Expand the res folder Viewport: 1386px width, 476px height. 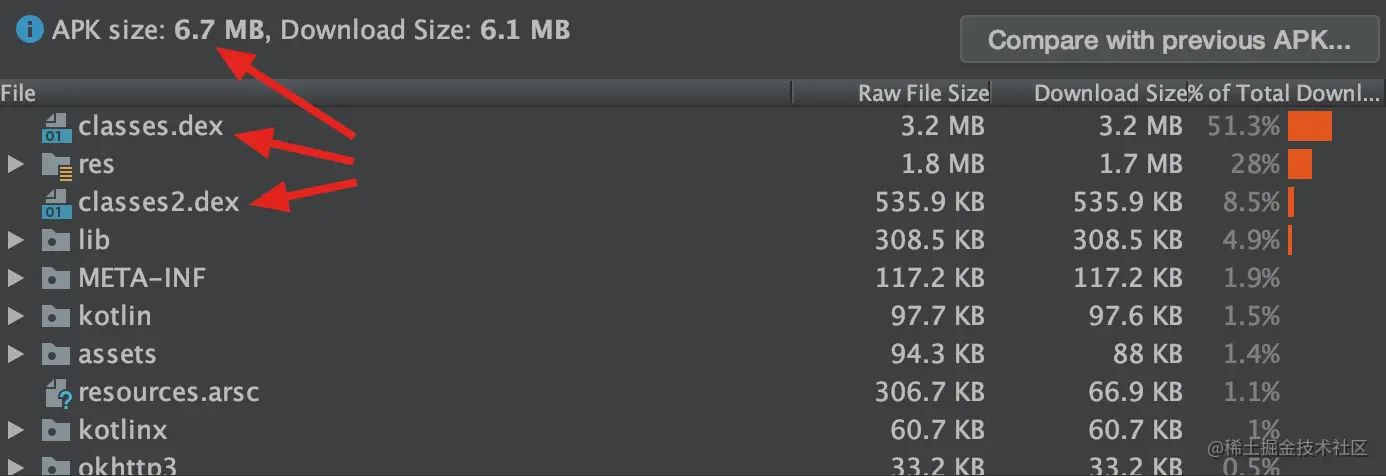click(x=14, y=164)
